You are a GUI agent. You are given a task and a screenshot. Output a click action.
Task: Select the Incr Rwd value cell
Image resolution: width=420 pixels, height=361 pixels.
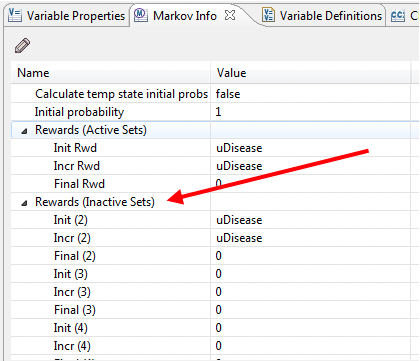coord(310,166)
